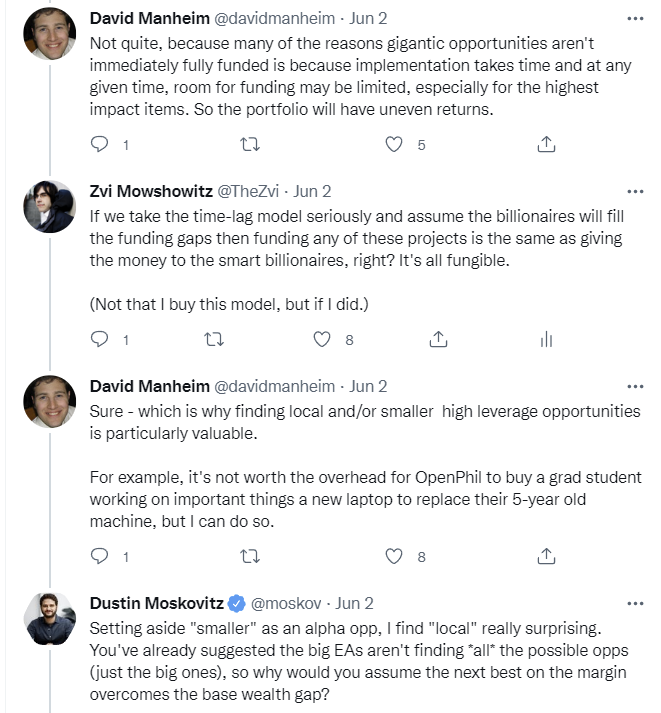Click Dustin Moskovitz's profile avatar
The height and width of the screenshot is (713, 661).
coord(50,619)
